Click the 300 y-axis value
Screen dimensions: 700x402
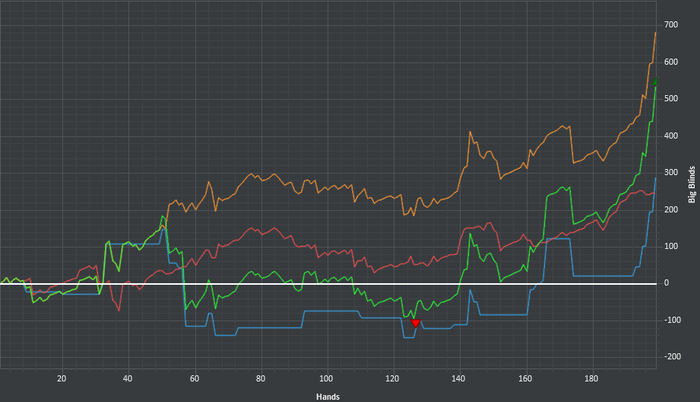[671, 172]
